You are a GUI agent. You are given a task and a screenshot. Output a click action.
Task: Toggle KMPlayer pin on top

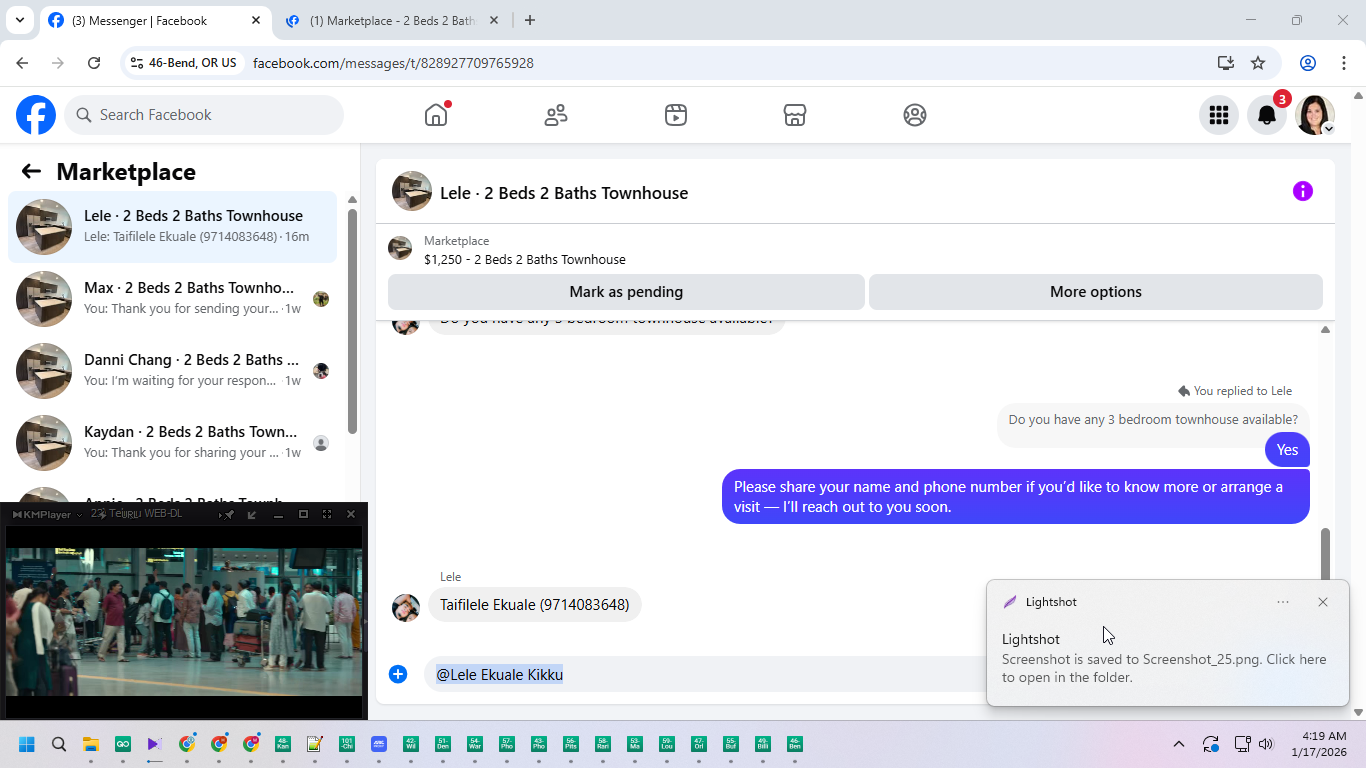[x=229, y=514]
